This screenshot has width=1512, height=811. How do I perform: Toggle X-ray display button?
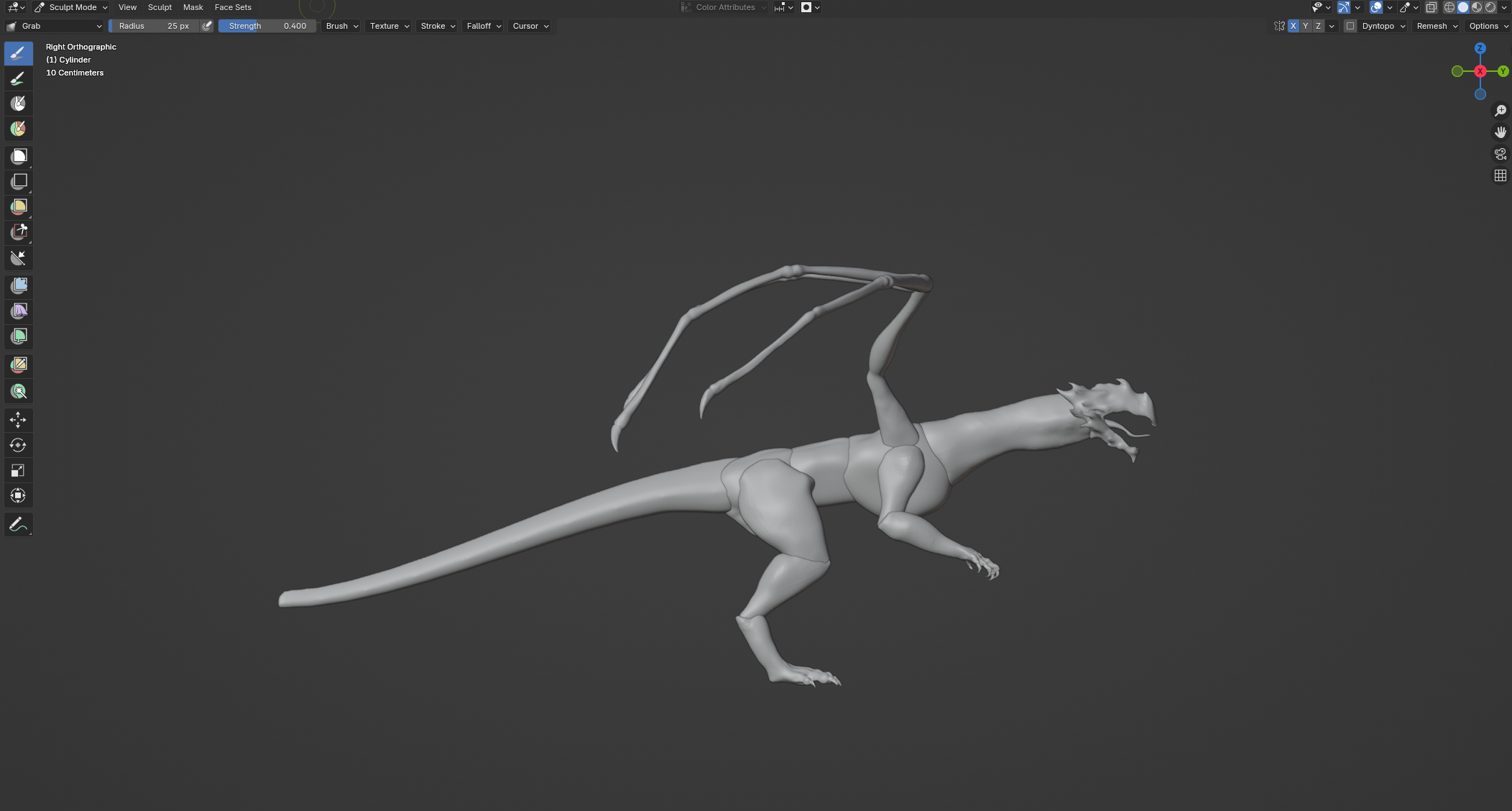point(1431,7)
